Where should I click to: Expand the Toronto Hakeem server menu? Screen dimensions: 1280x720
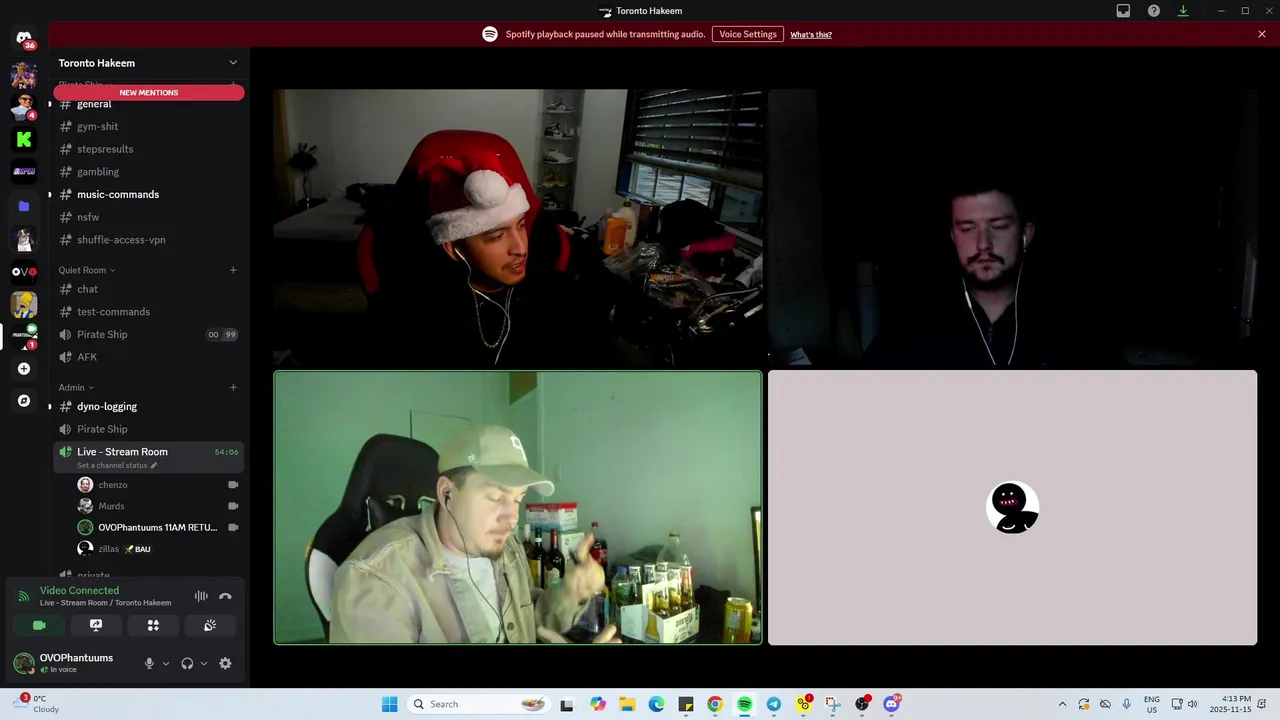[x=233, y=63]
